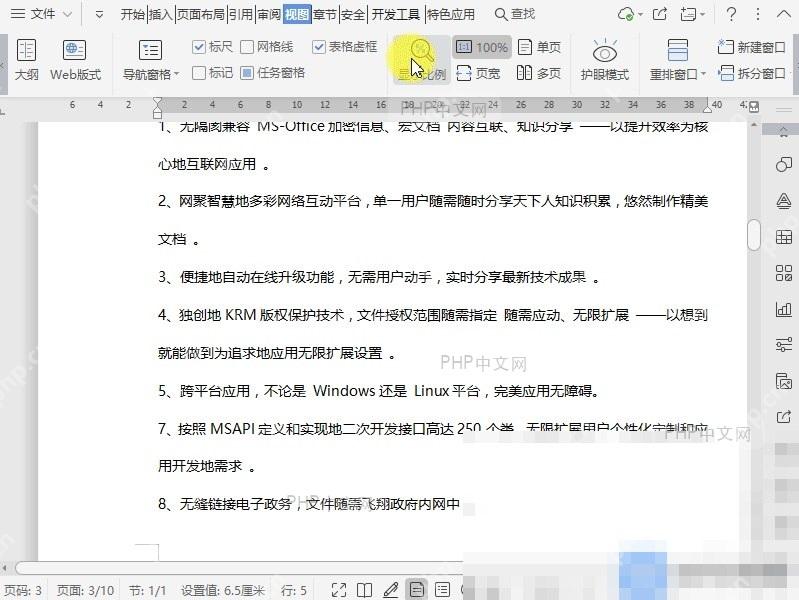Viewport: 799px width, 600px height.
Task: Click the 查找 search button
Action: tap(515, 14)
